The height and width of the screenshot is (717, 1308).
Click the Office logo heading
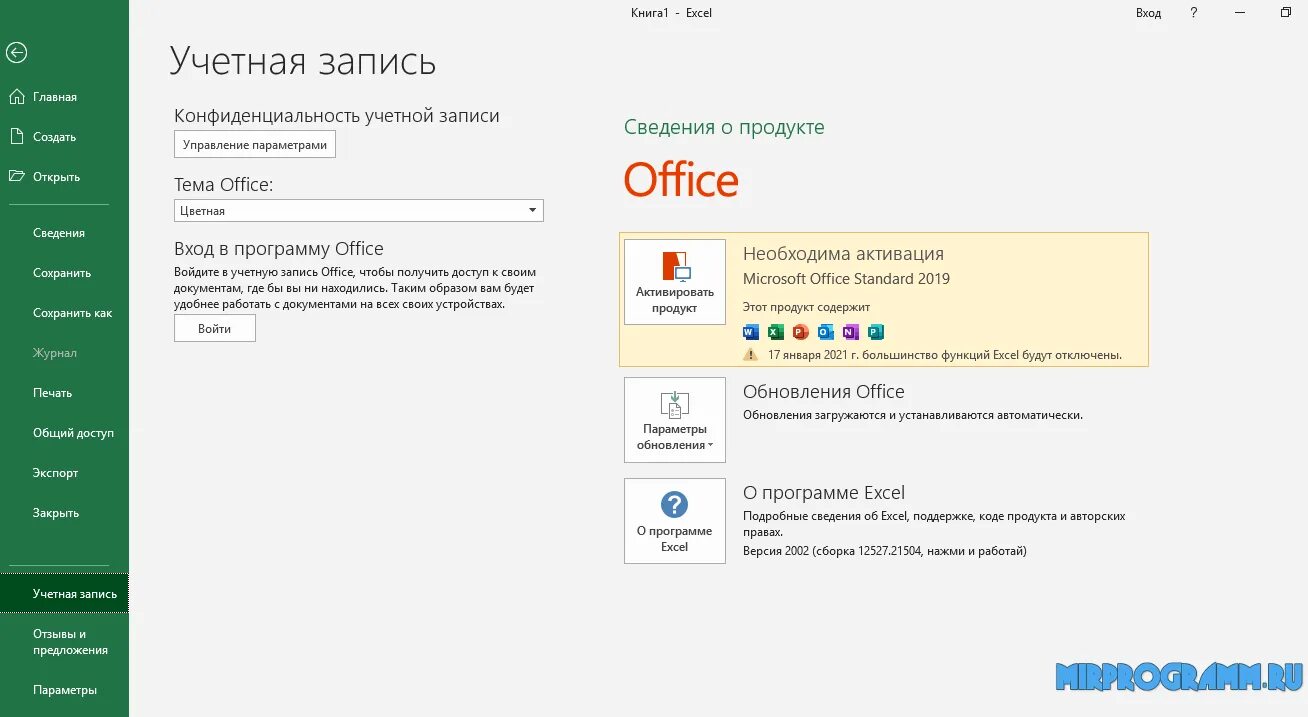coord(681,181)
